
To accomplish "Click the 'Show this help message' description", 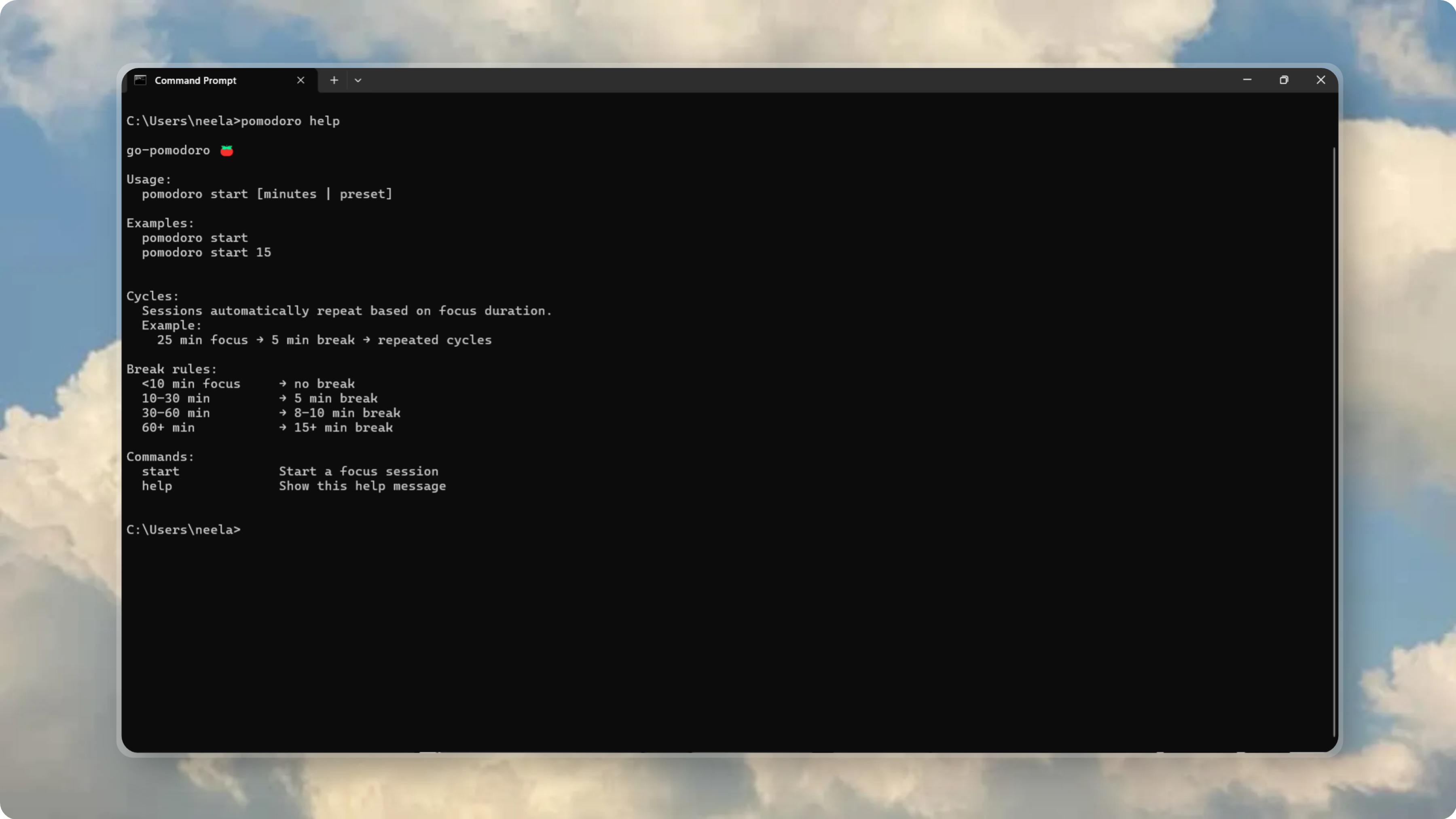I will pyautogui.click(x=362, y=485).
